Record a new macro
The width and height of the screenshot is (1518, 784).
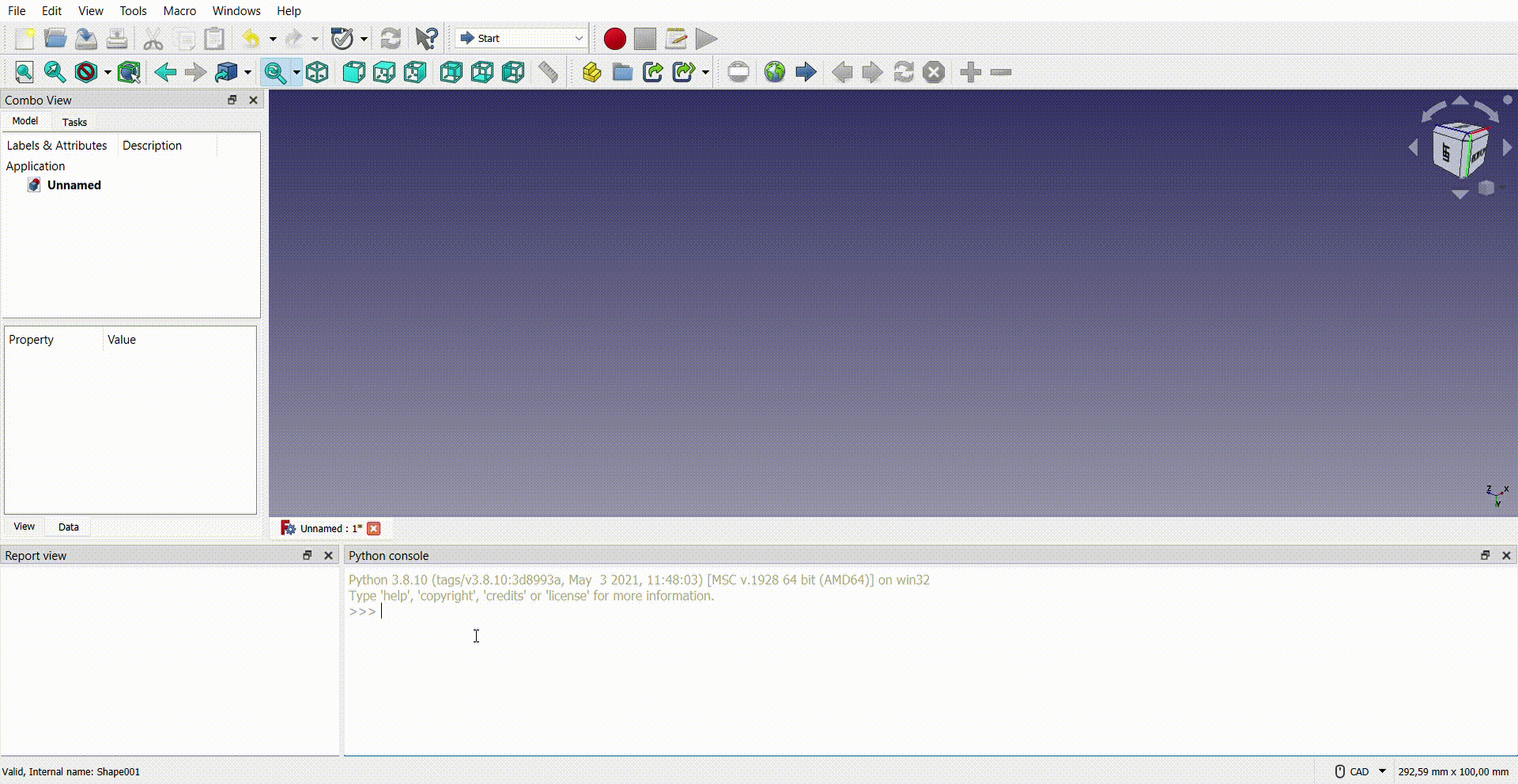[x=614, y=38]
